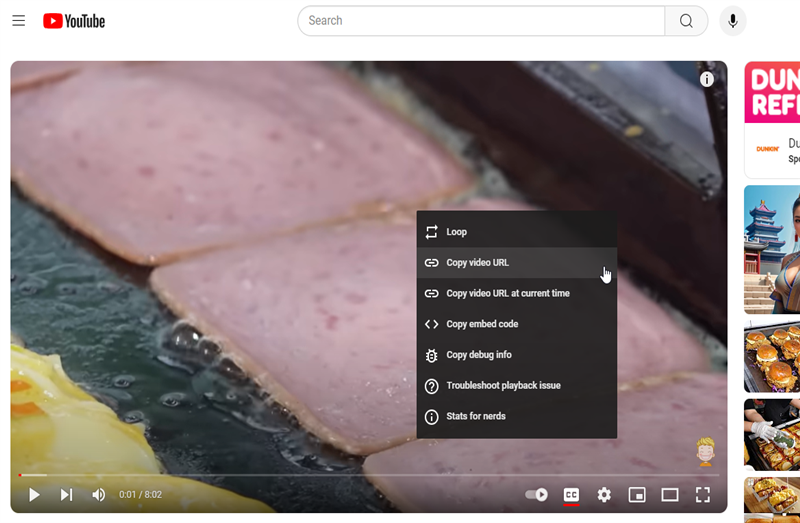Viewport: 800px width, 523px height.
Task: Mute the video volume
Action: point(98,494)
